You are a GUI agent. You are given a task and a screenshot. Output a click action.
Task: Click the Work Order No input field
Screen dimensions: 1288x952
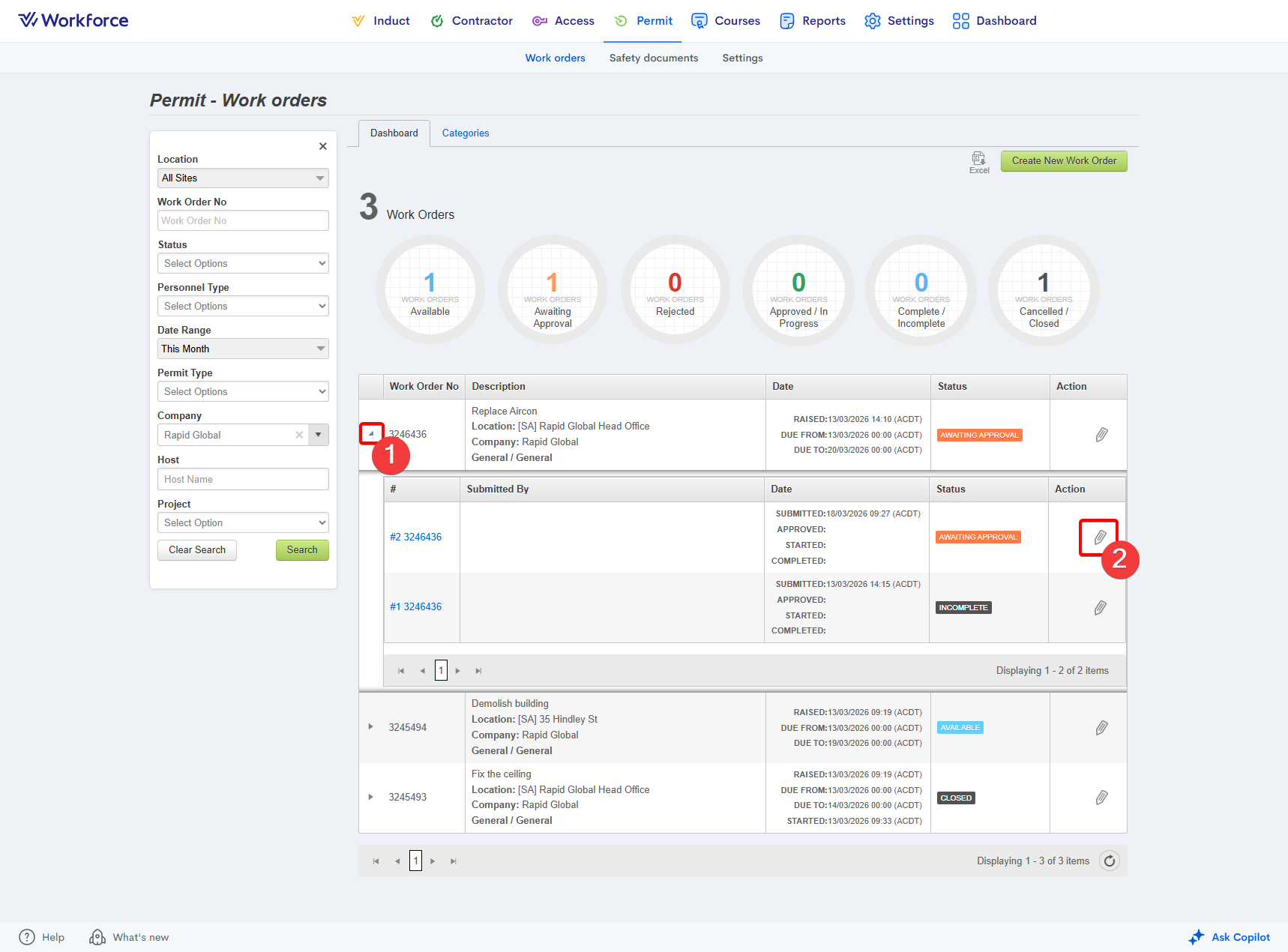[x=243, y=220]
